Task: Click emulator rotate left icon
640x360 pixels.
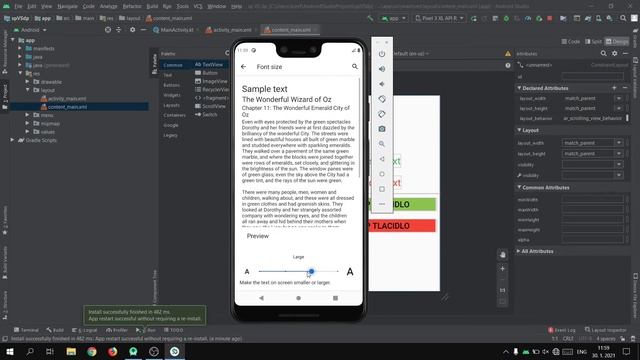Action: (382, 99)
